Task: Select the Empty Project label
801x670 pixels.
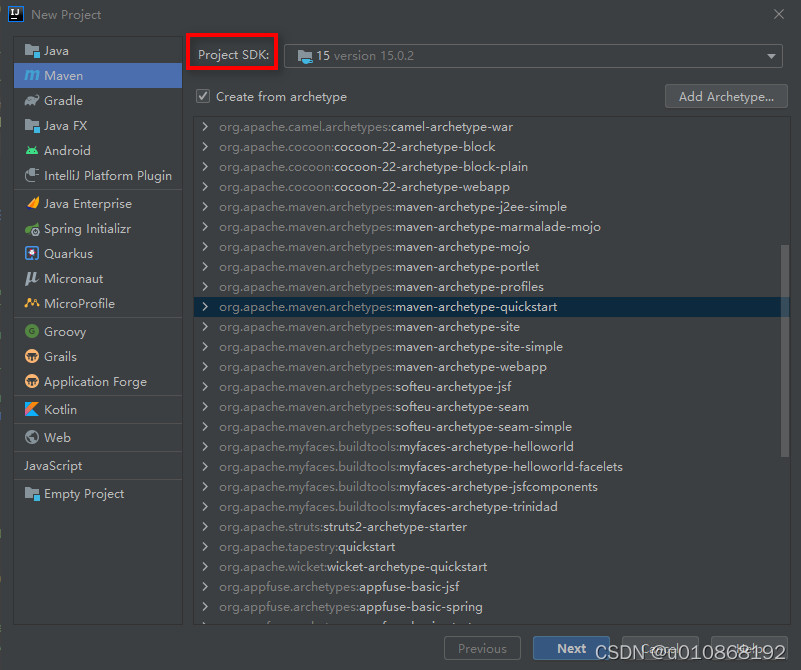Action: point(84,494)
